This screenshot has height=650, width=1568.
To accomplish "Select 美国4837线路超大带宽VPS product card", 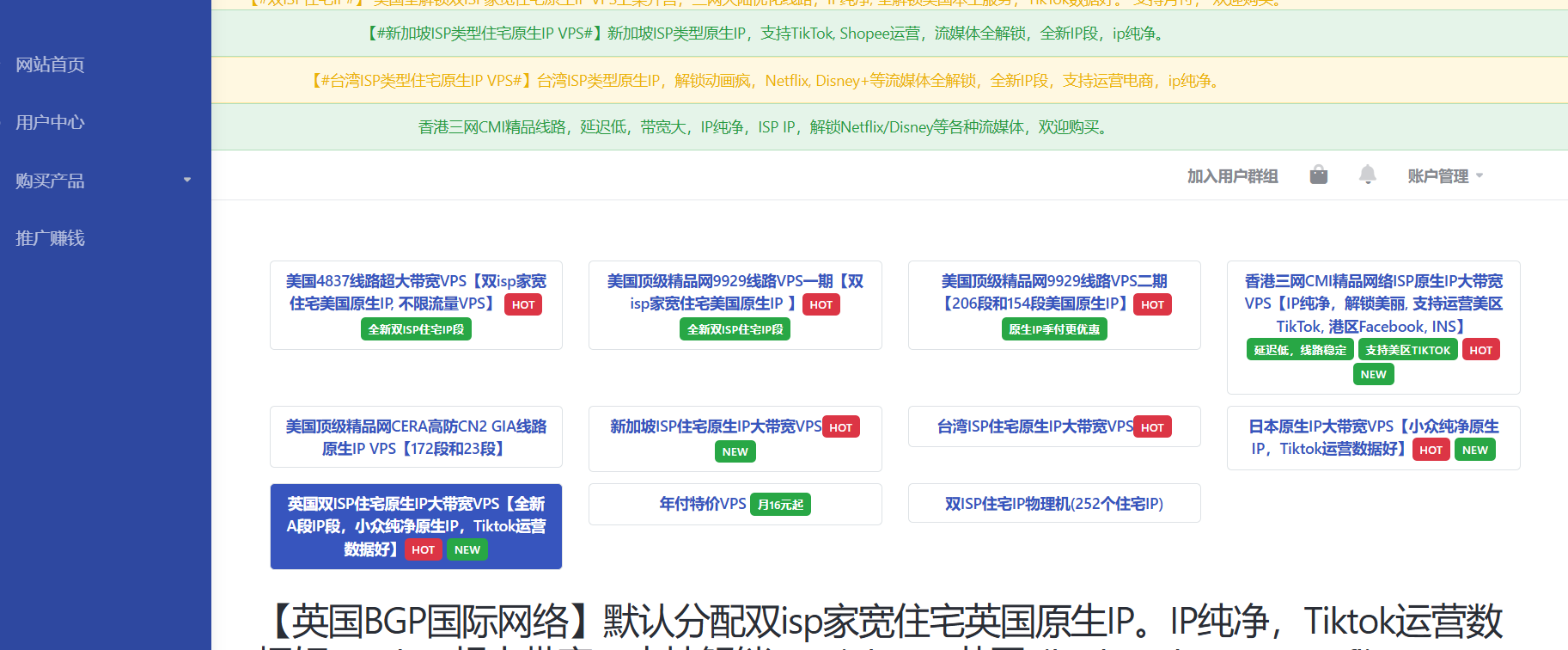I will 416,305.
